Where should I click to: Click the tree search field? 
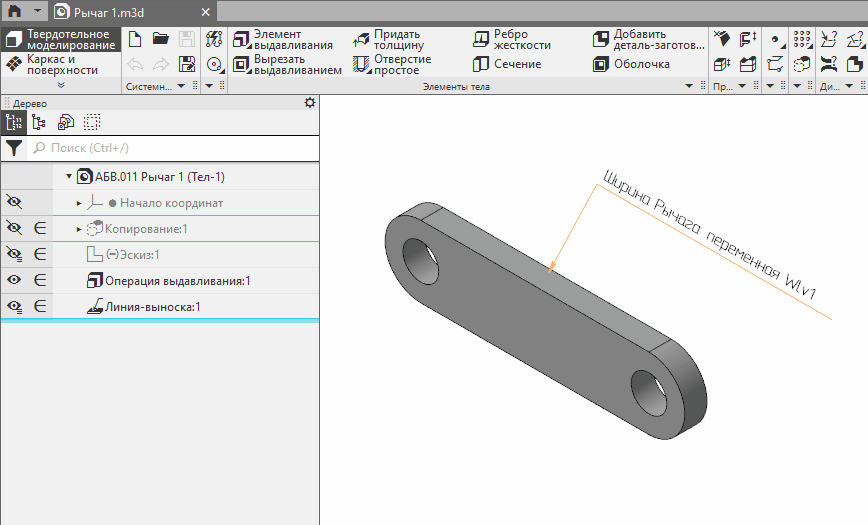[170, 148]
